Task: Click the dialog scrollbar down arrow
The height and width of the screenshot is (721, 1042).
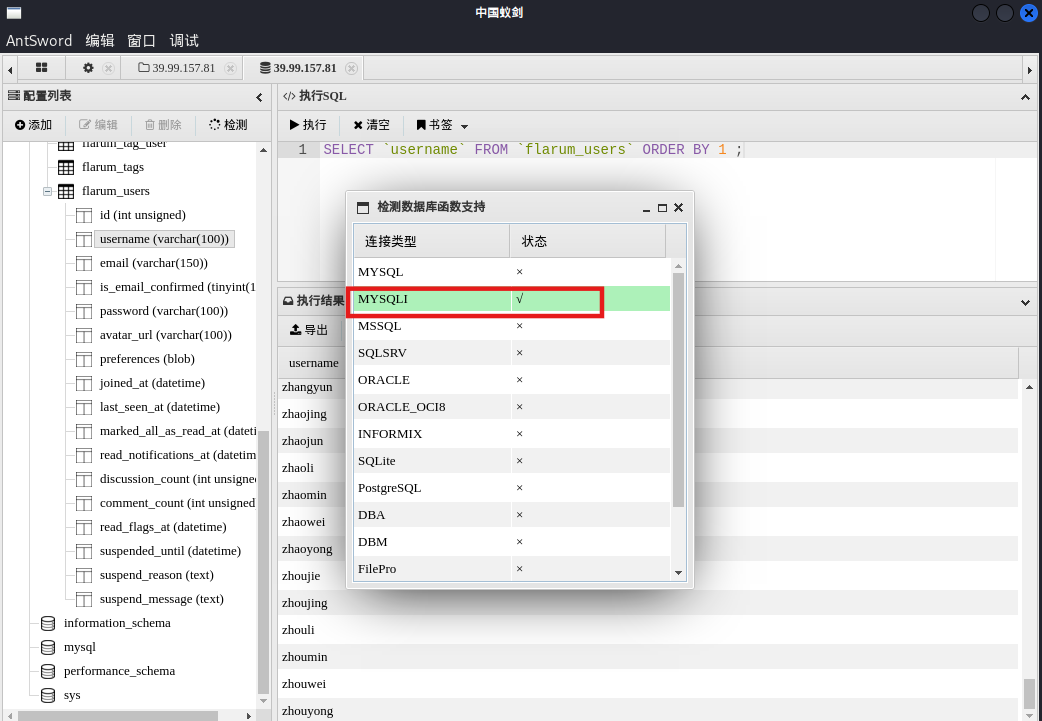Action: (x=678, y=572)
